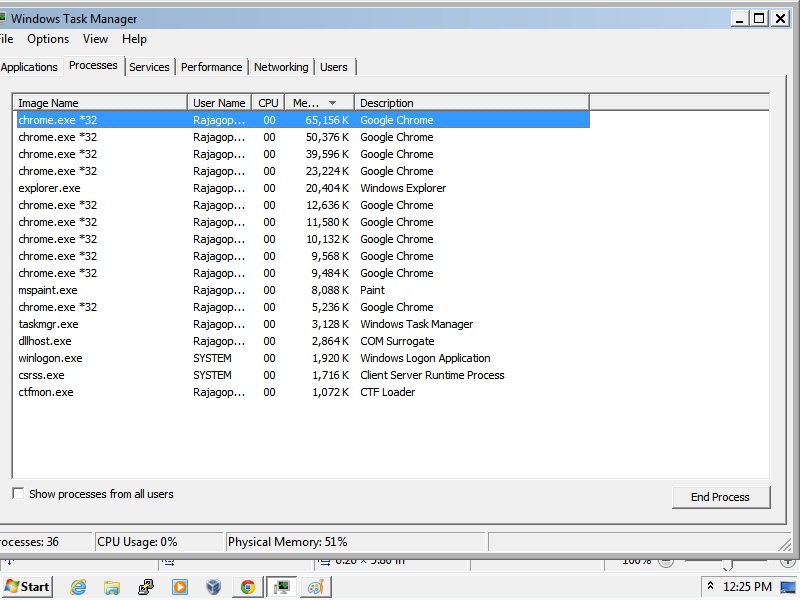Viewport: 800px width, 600px height.
Task: Click the zoom slider thumb in Paint
Action: click(x=728, y=564)
